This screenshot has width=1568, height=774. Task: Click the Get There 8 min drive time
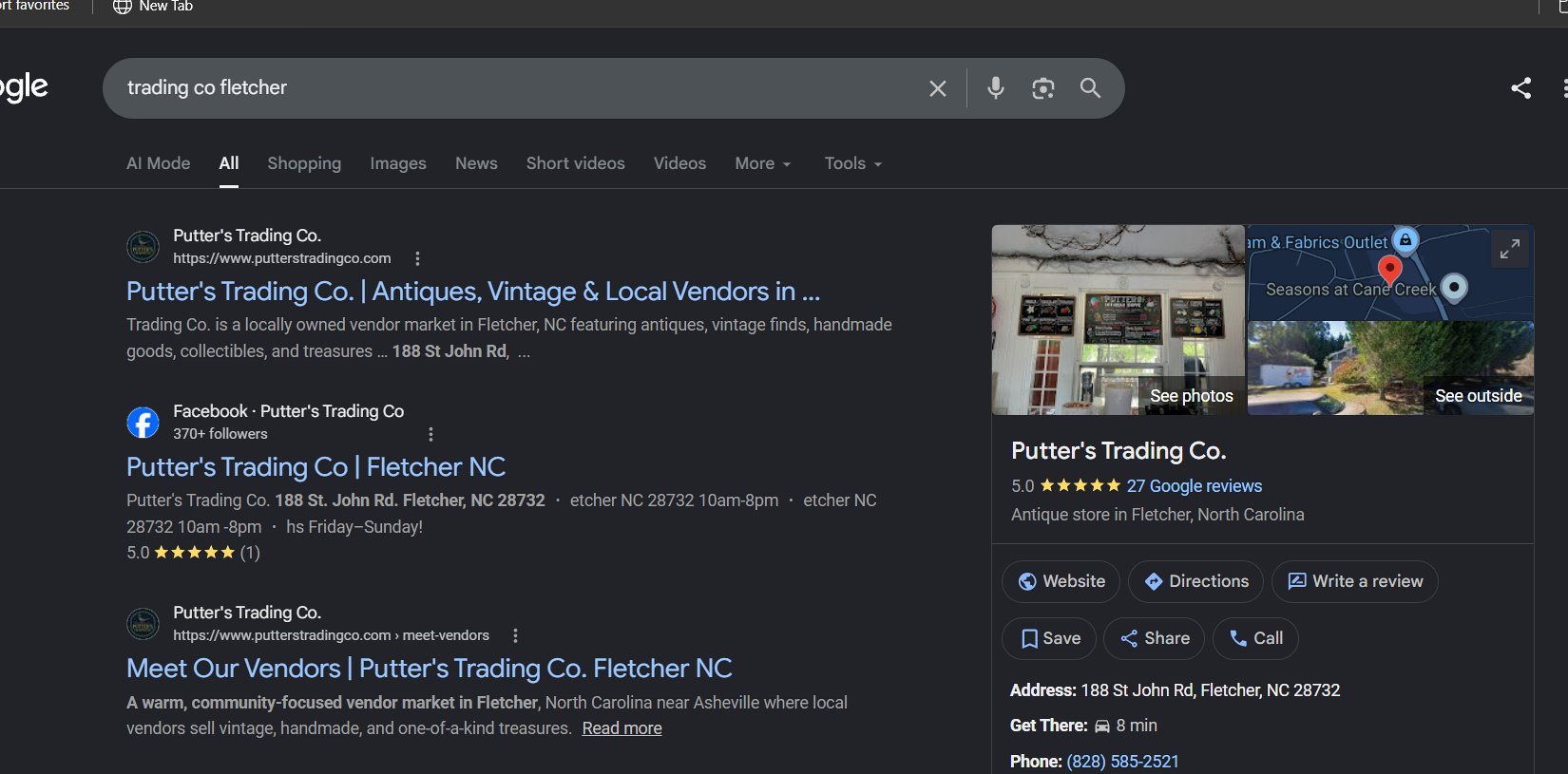[1126, 726]
